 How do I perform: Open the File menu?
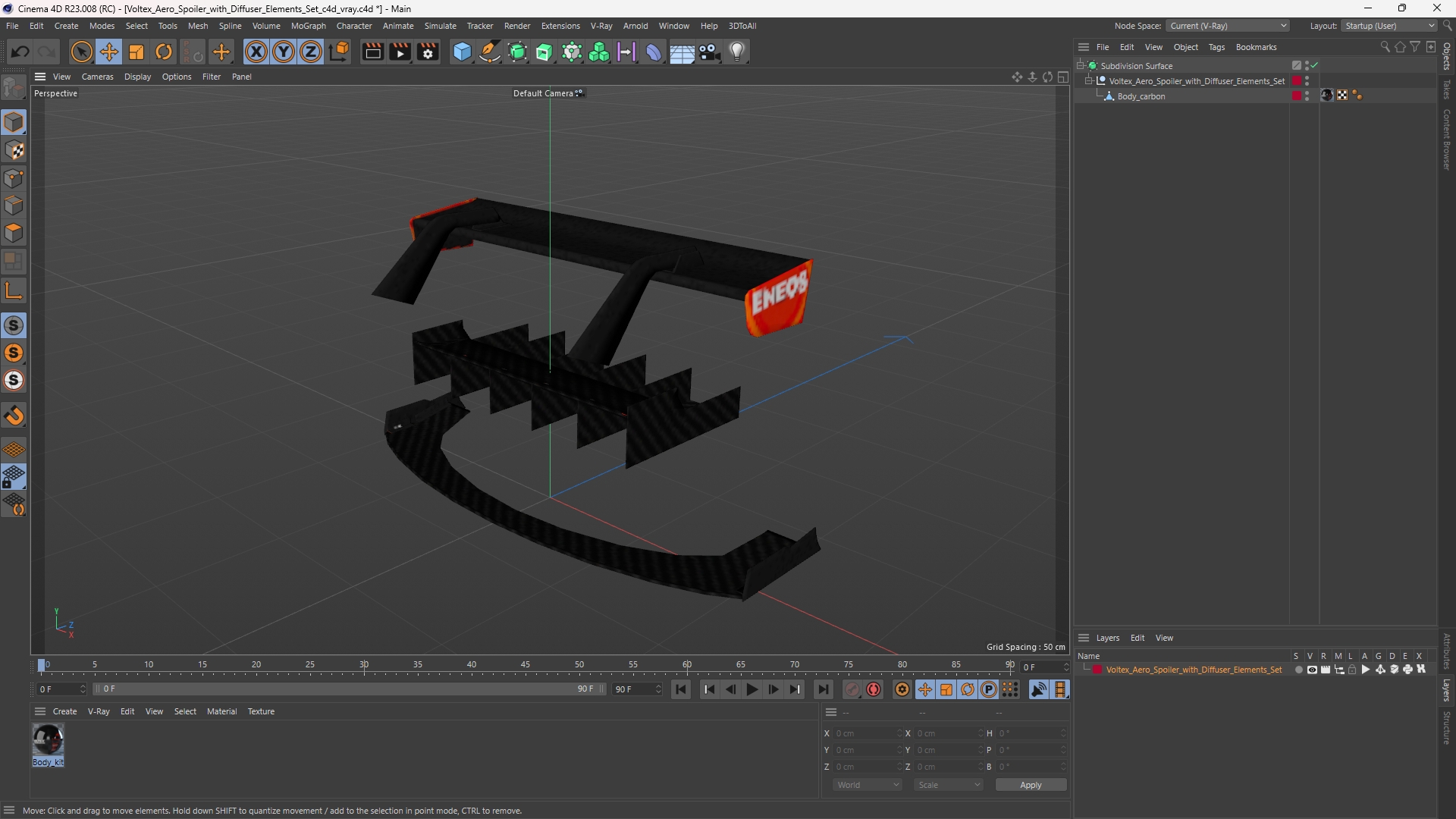12,26
